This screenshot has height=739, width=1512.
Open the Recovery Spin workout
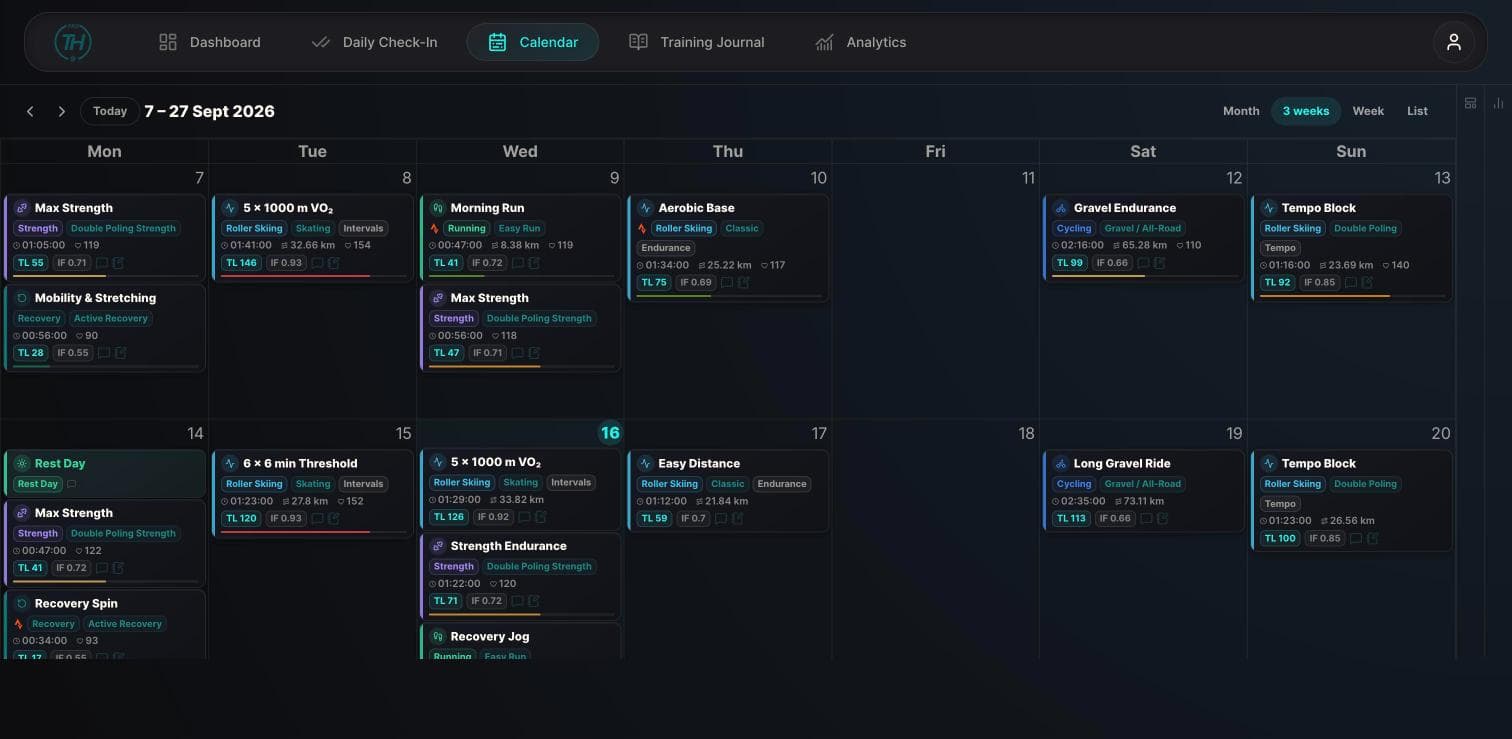[x=105, y=625]
